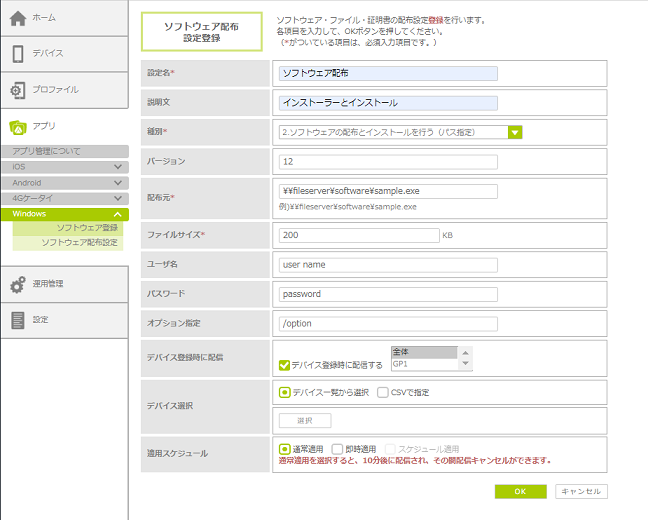Enable the CSVで指定 checkbox
This screenshot has height=520, width=648.
point(383,393)
